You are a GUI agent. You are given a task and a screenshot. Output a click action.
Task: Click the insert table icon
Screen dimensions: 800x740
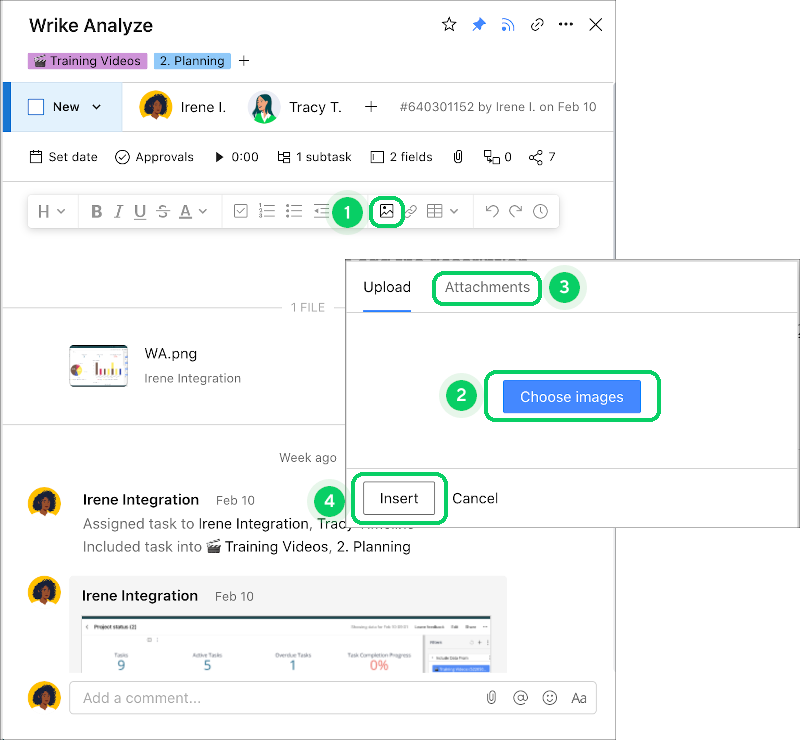pyautogui.click(x=435, y=211)
